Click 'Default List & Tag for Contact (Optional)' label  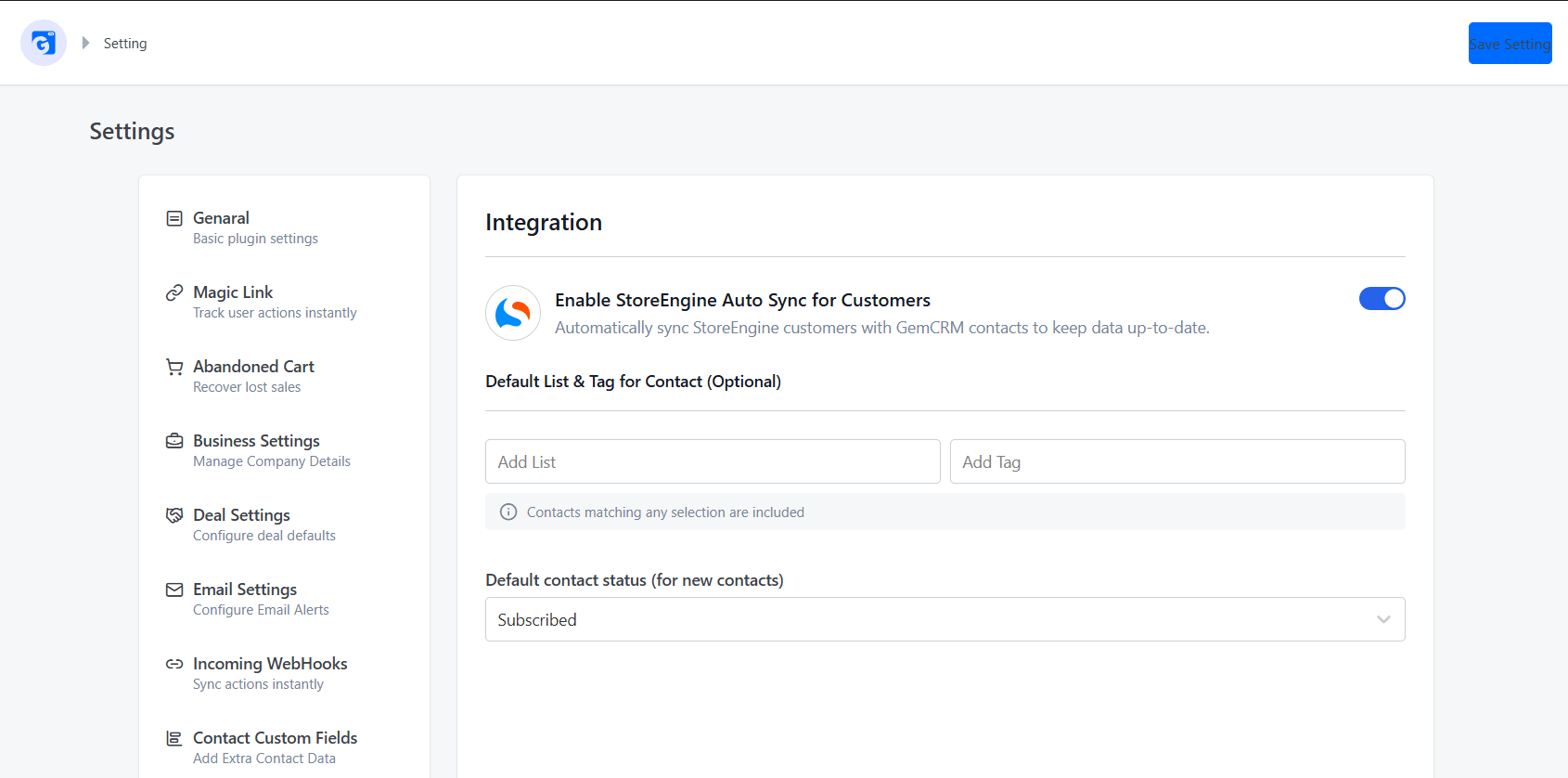coord(633,382)
